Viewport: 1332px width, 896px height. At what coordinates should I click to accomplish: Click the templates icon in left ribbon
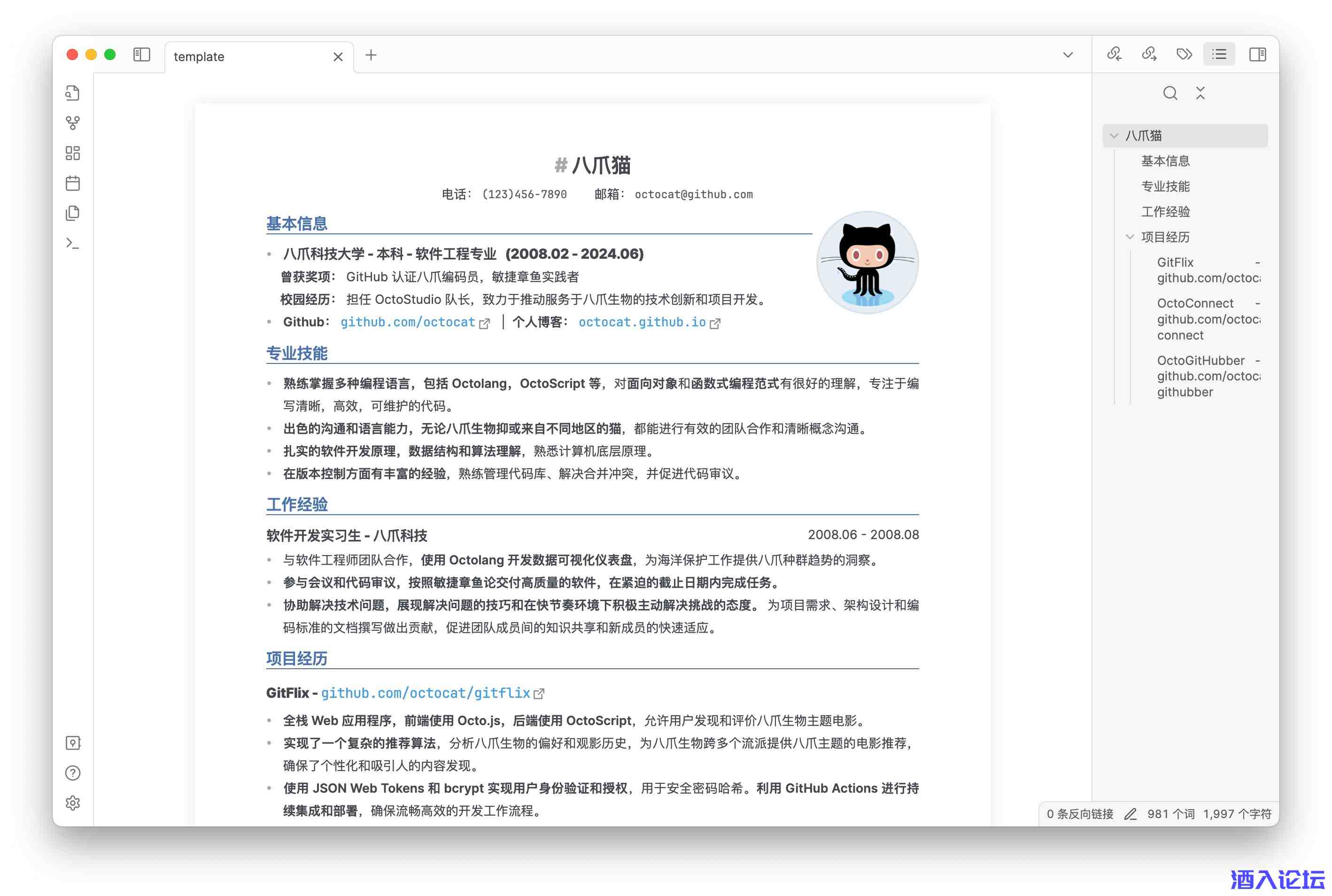point(73,213)
